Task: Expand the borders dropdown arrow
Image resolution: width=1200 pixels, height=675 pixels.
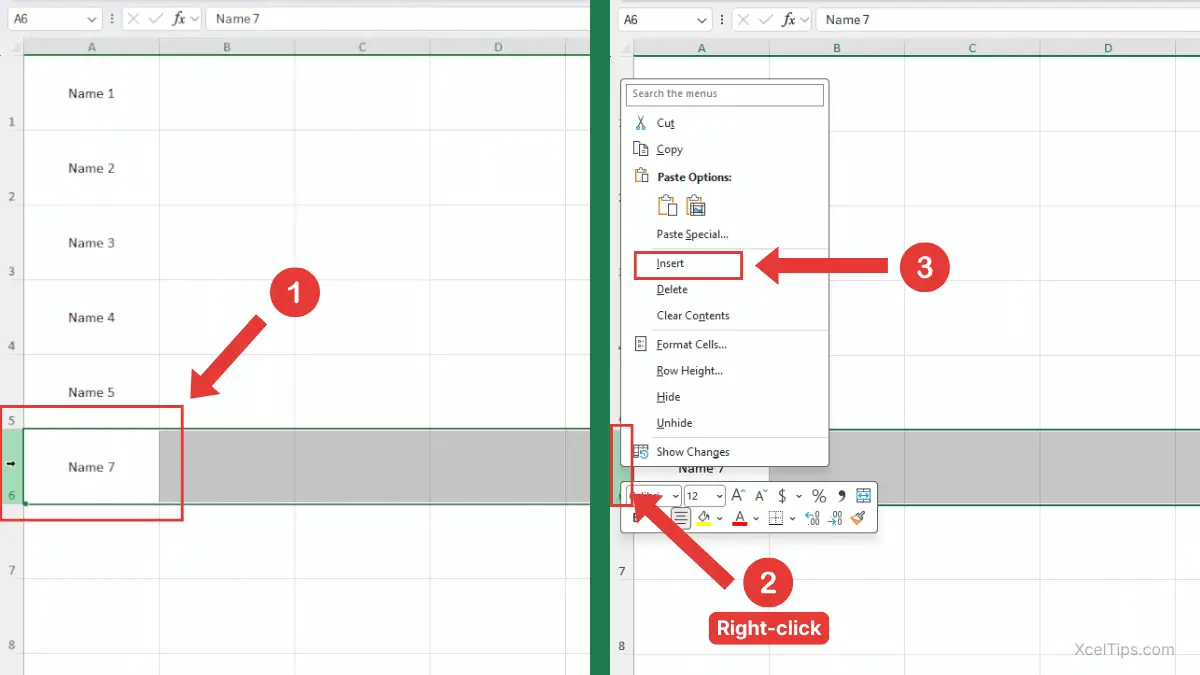Action: (x=792, y=518)
